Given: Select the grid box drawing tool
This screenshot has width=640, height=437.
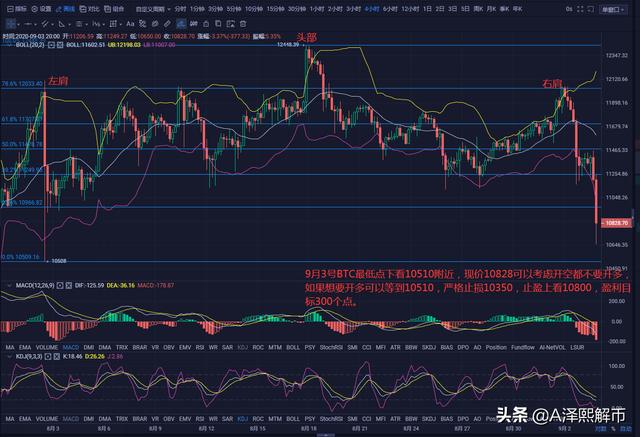Looking at the screenshot, I should click(113, 24).
